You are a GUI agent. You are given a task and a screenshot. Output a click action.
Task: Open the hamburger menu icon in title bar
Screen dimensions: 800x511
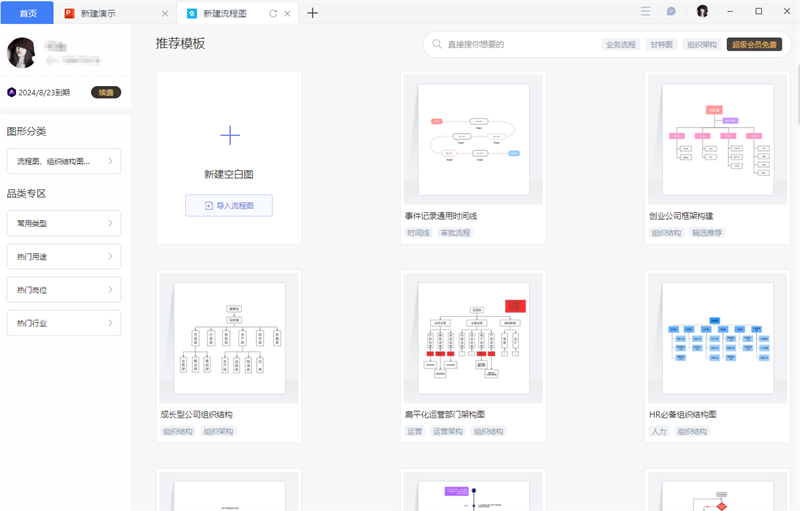point(646,12)
